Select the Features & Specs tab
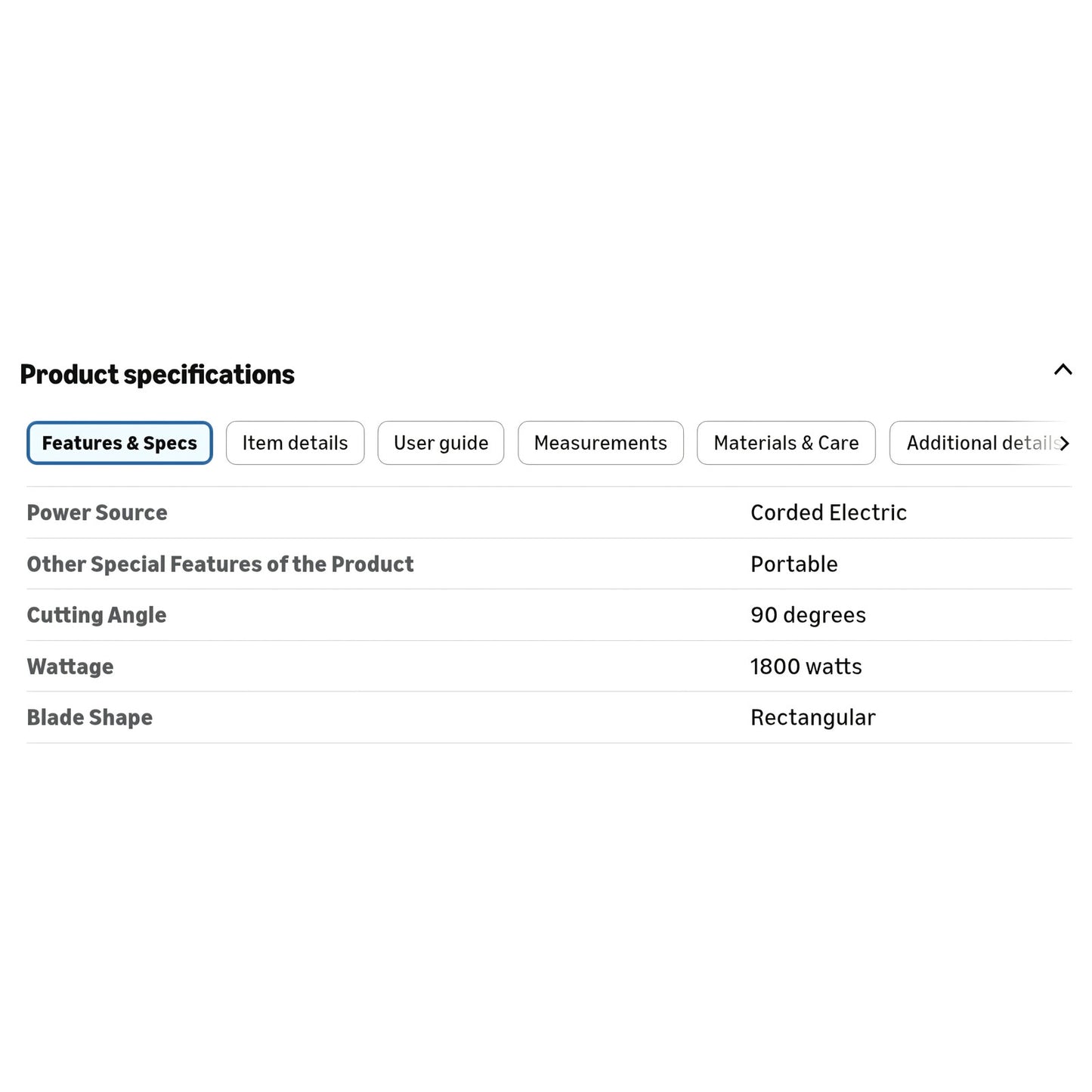The width and height of the screenshot is (1092, 1092). [x=119, y=443]
